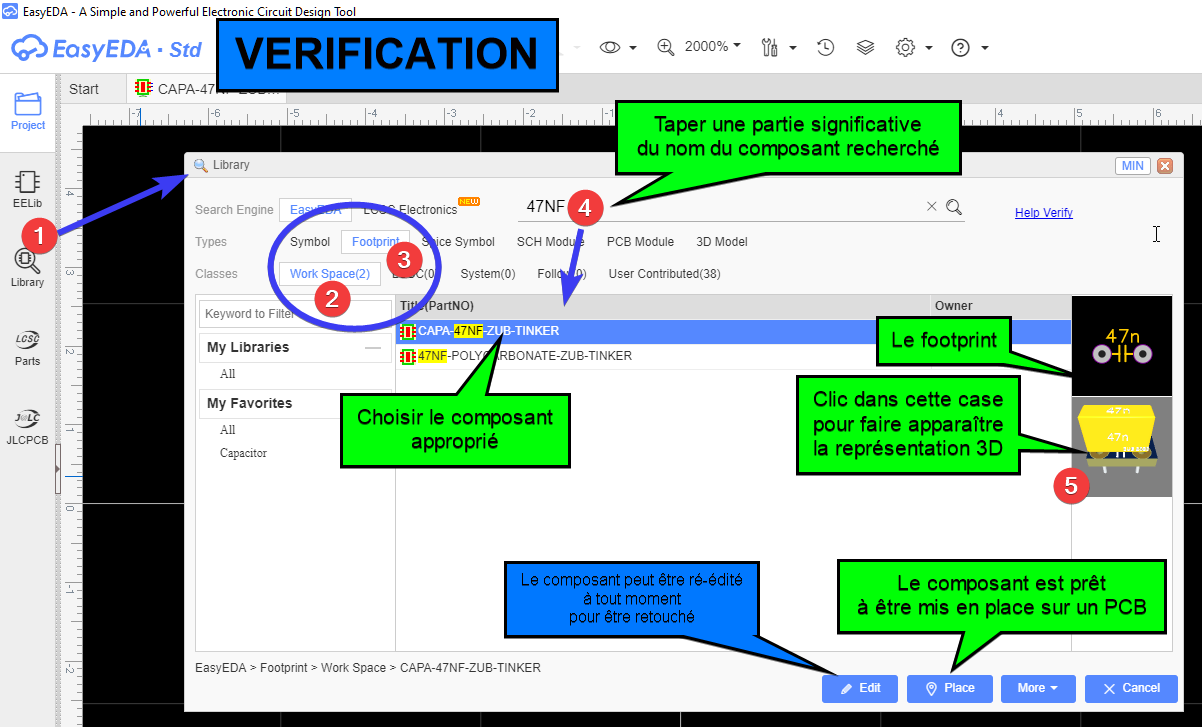Switch to the Start tab
This screenshot has height=727, width=1202.
(84, 89)
